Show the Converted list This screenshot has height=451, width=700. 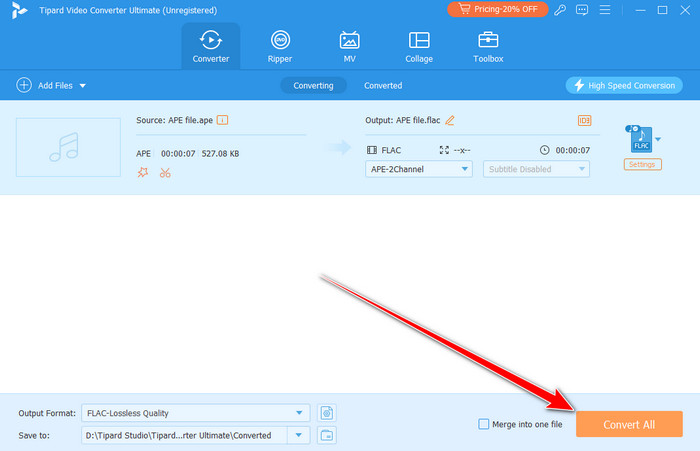(383, 85)
